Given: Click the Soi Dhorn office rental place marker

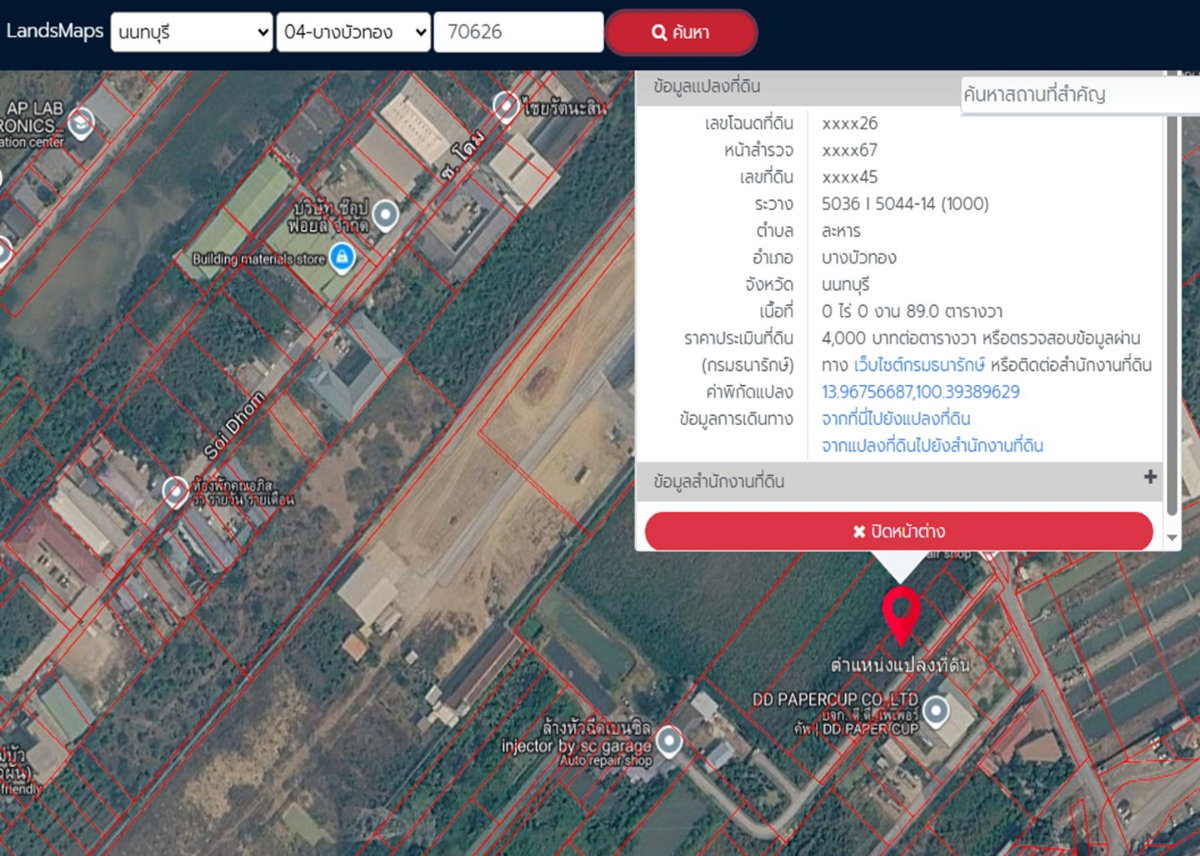Looking at the screenshot, I should click(x=175, y=490).
